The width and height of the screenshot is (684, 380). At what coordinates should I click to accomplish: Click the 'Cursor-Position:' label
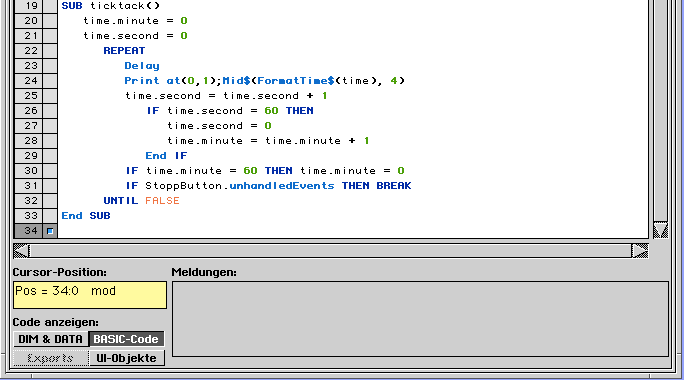tap(59, 272)
